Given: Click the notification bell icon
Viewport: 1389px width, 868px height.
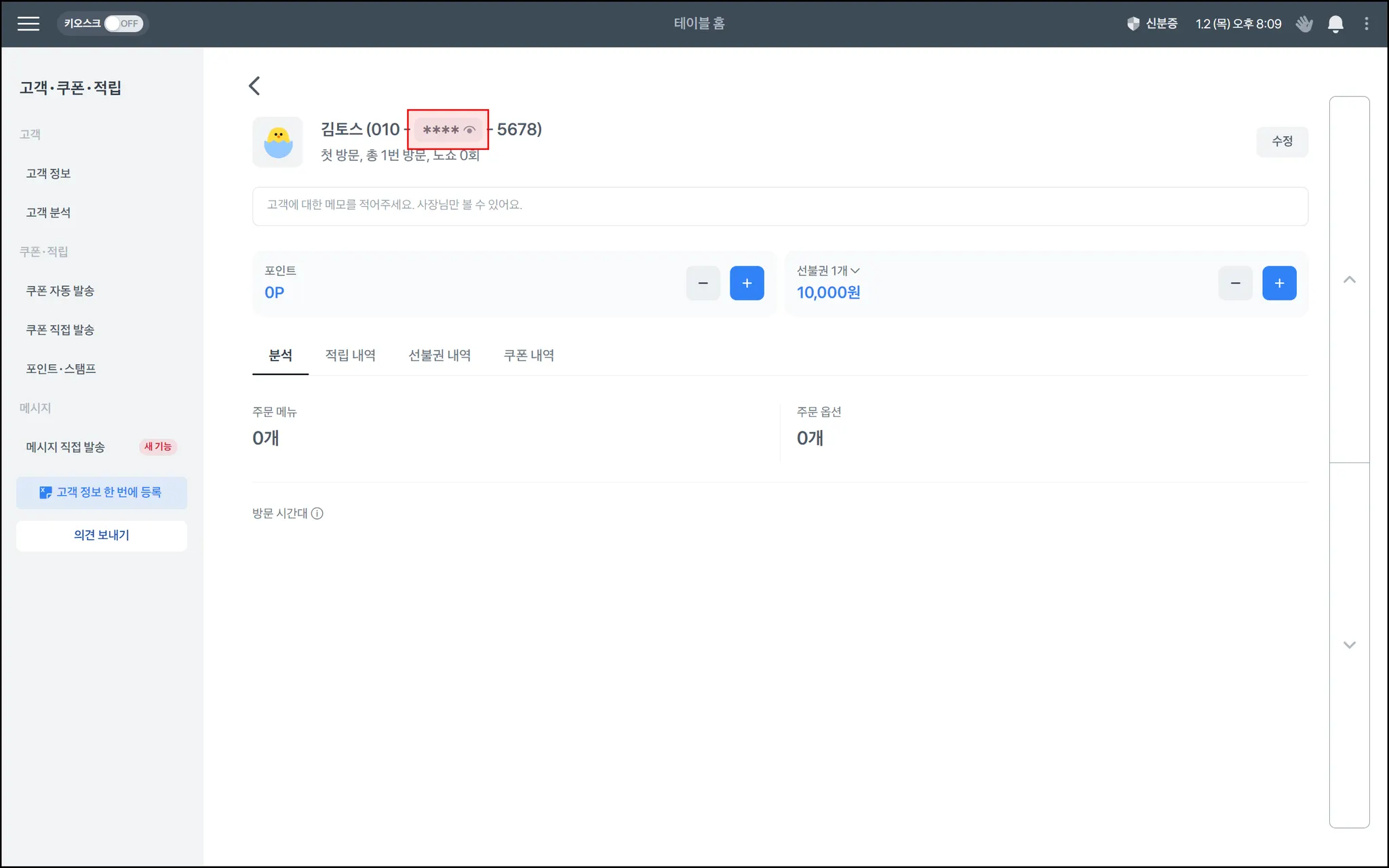Looking at the screenshot, I should 1335,24.
